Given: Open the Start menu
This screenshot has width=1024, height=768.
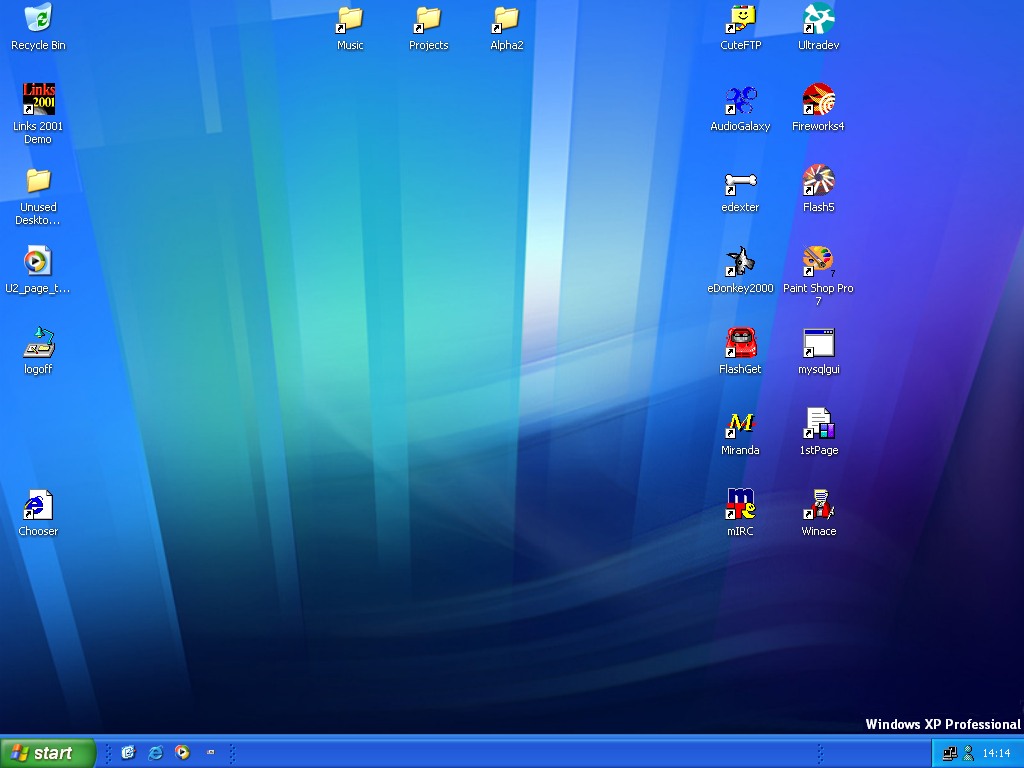Looking at the screenshot, I should click(47, 753).
